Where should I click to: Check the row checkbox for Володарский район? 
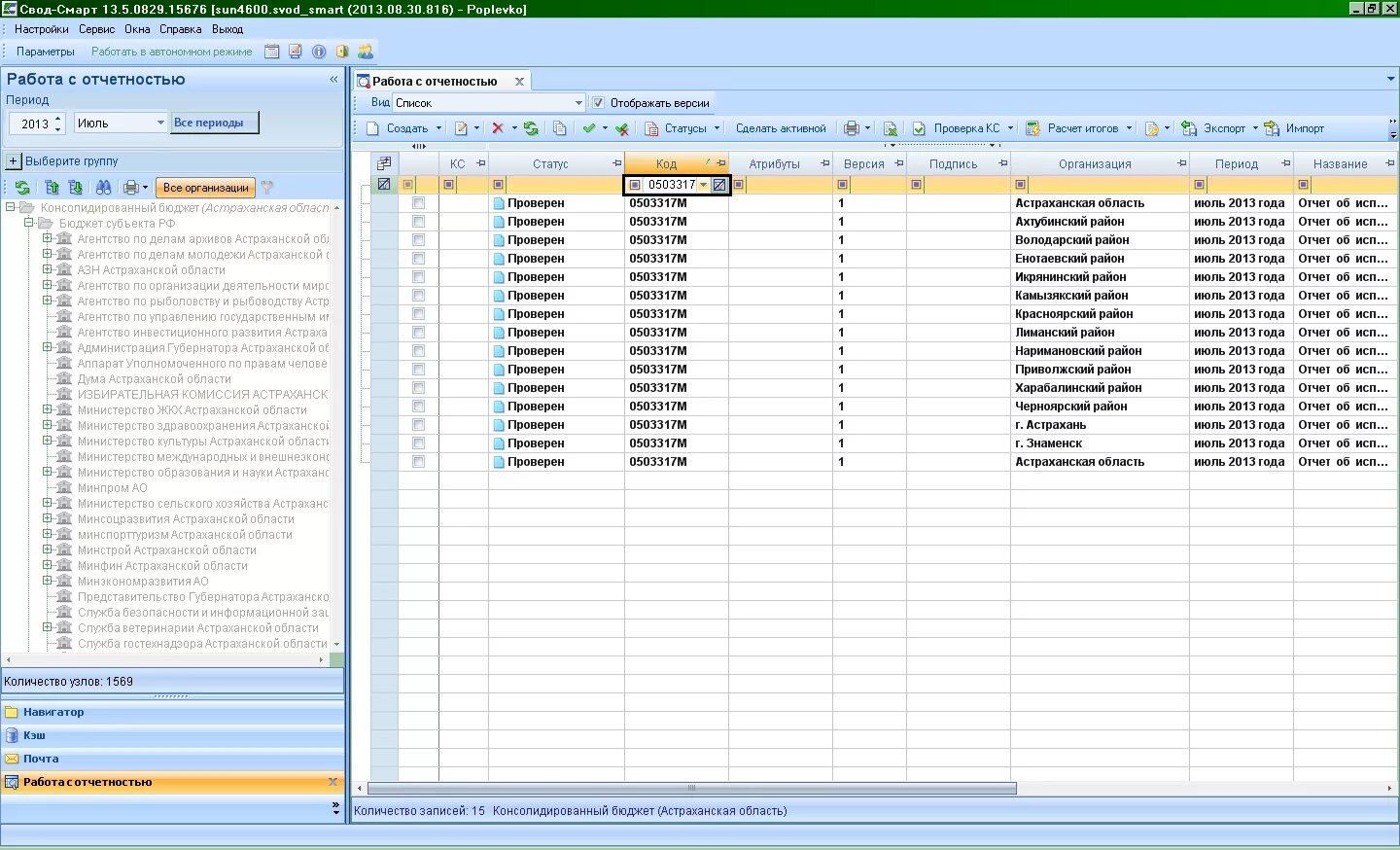[418, 240]
